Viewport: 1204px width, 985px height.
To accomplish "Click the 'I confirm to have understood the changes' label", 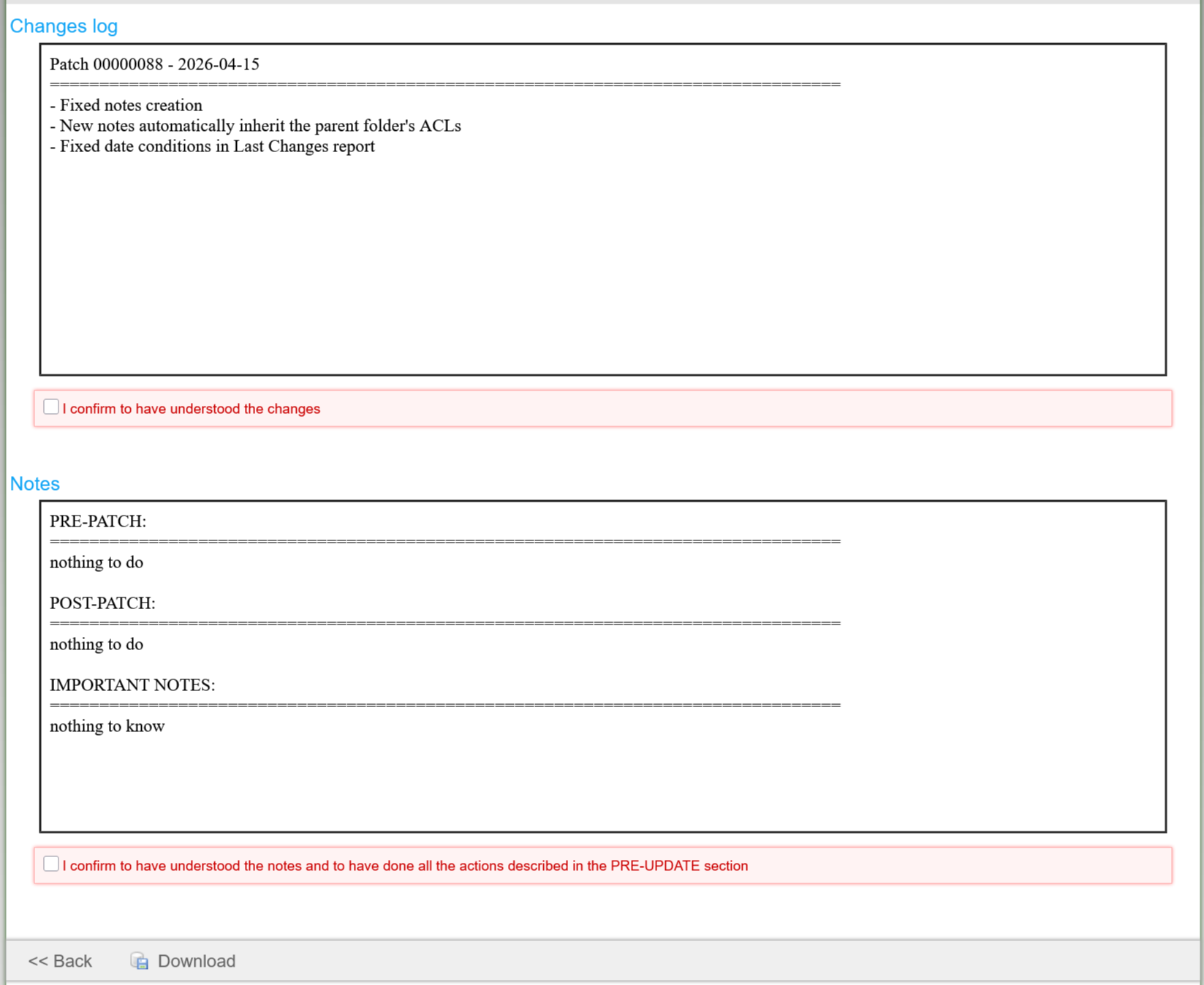I will click(191, 409).
